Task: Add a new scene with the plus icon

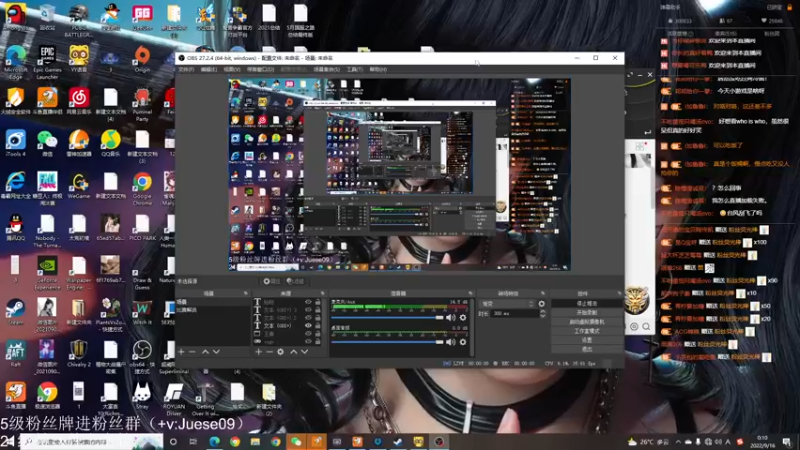Action: pos(181,352)
